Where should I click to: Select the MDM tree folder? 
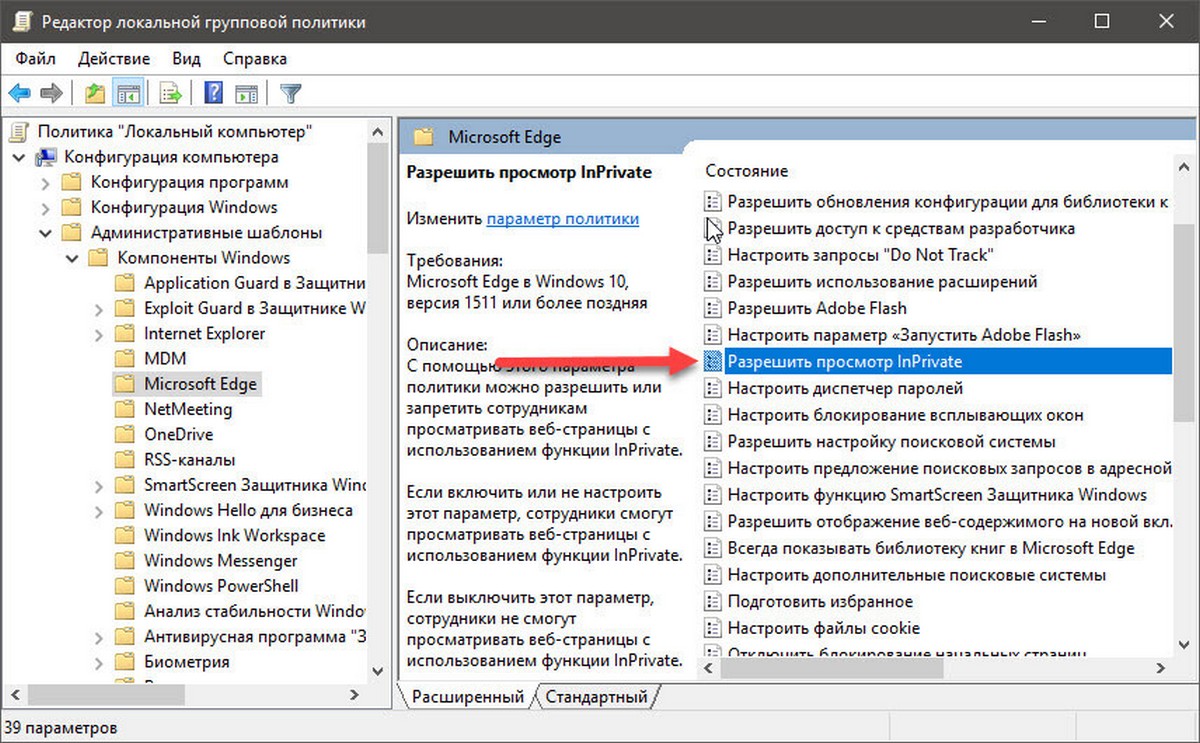point(165,358)
